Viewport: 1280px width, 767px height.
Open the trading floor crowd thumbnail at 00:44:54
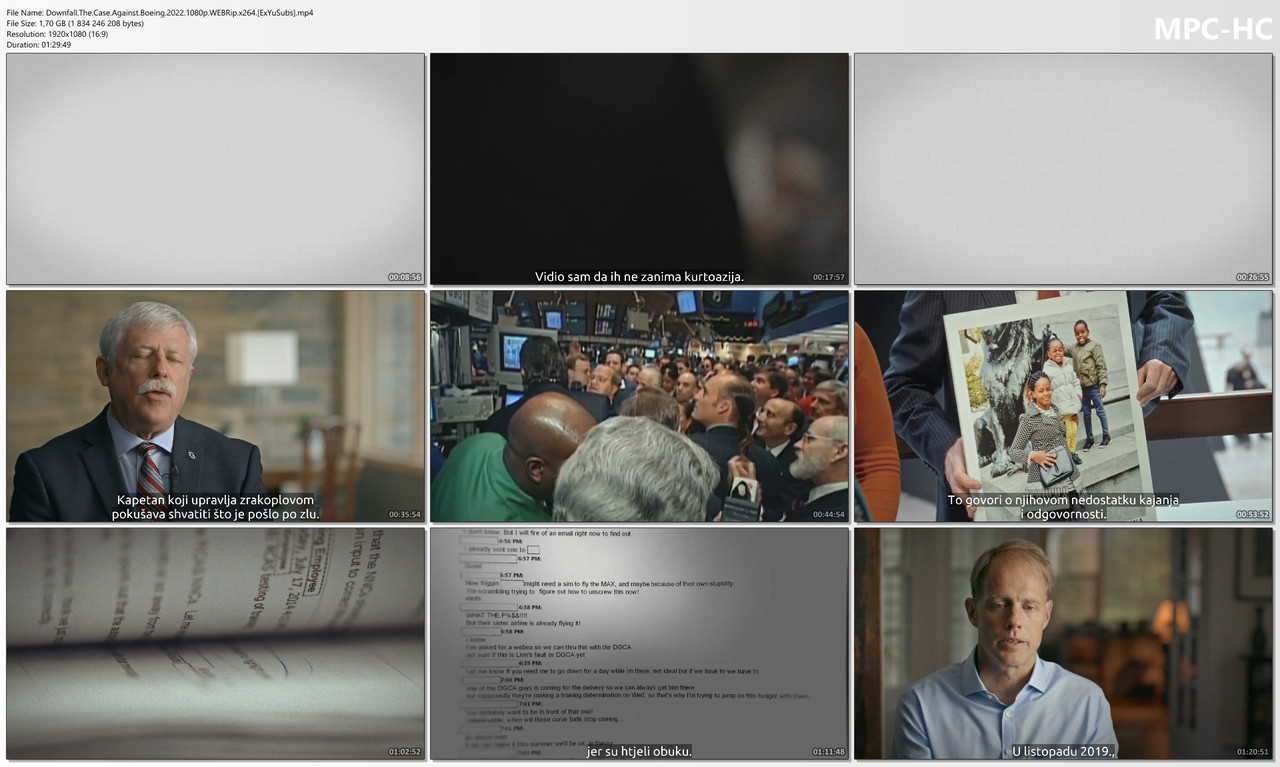(639, 406)
